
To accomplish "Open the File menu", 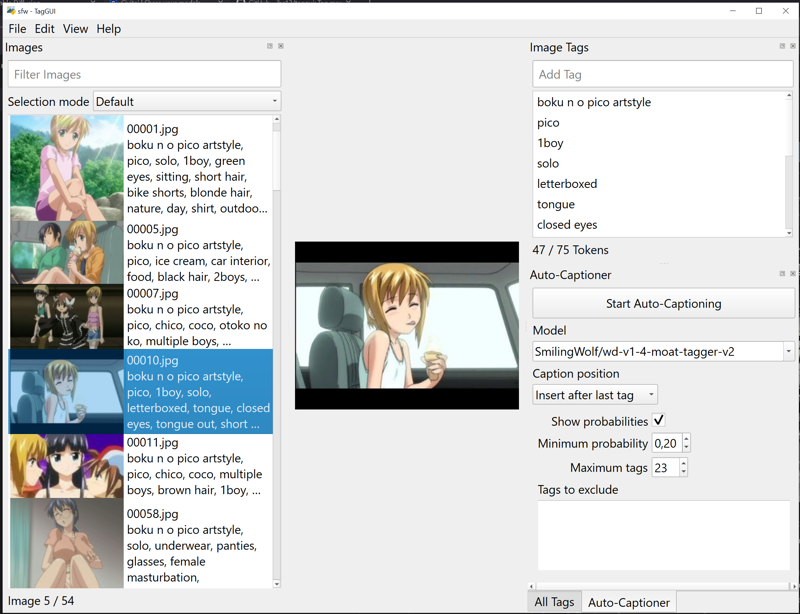I will tap(17, 29).
